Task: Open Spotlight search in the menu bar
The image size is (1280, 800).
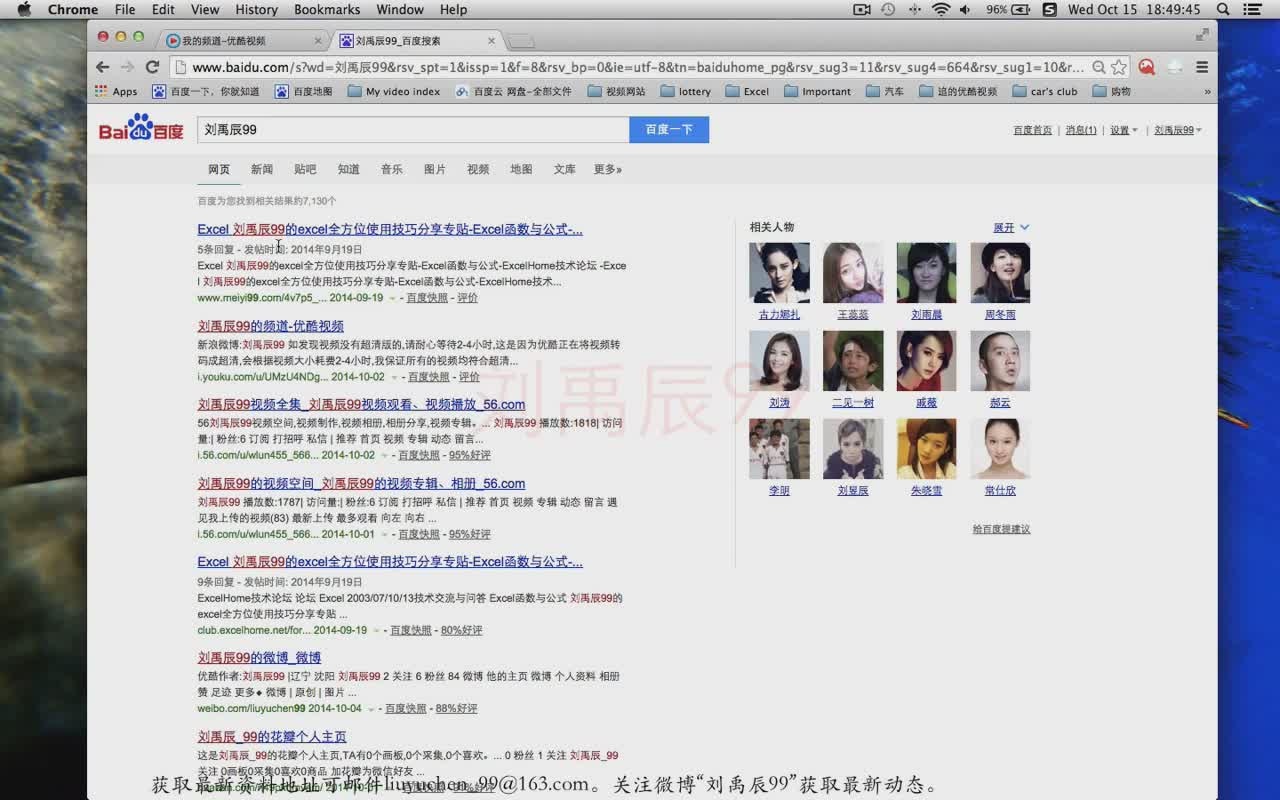Action: pyautogui.click(x=1222, y=9)
